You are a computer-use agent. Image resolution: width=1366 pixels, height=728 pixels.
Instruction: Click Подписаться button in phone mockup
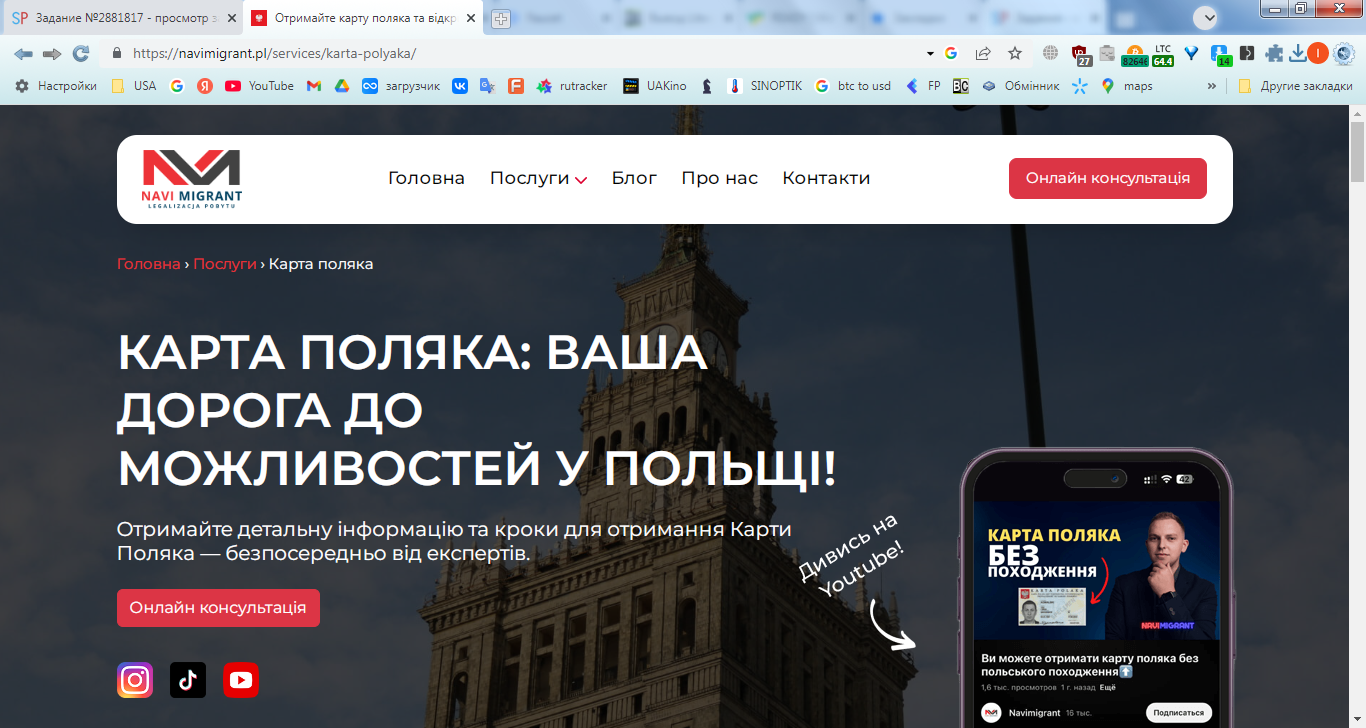(1178, 713)
